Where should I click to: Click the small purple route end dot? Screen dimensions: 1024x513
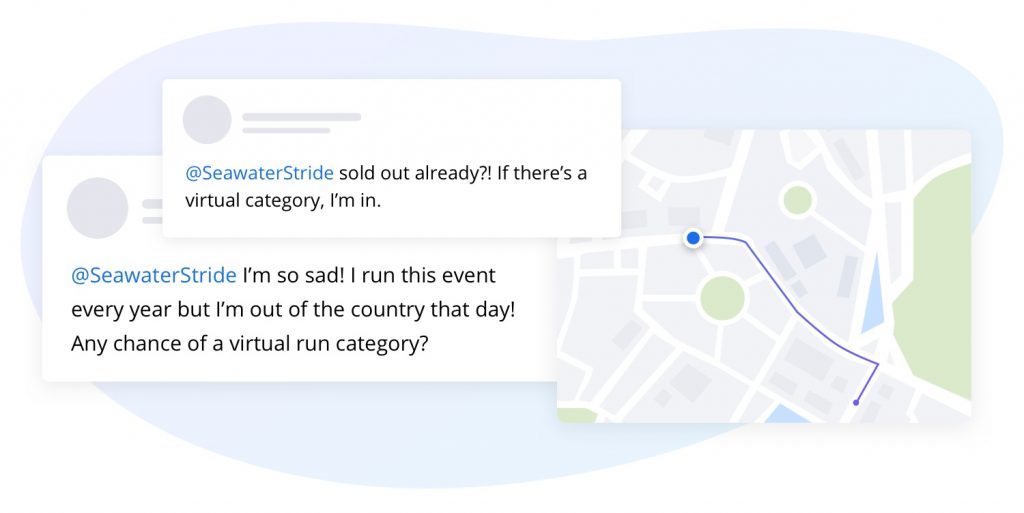[856, 402]
